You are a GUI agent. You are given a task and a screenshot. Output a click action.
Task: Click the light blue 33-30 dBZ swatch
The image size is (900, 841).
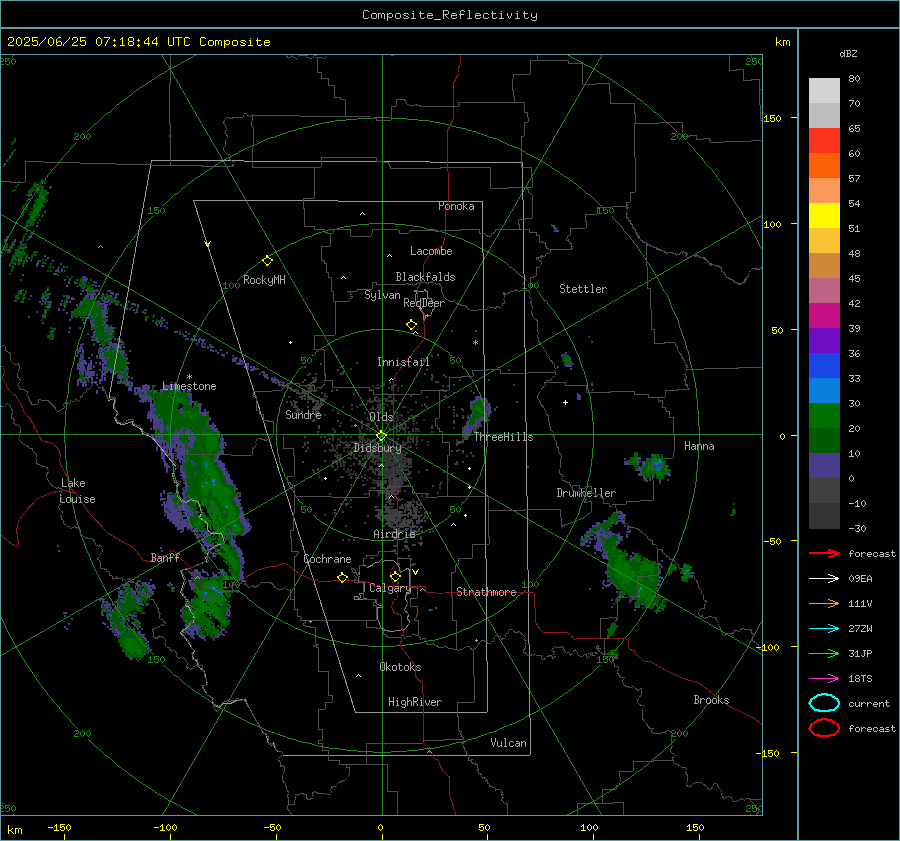pos(824,391)
